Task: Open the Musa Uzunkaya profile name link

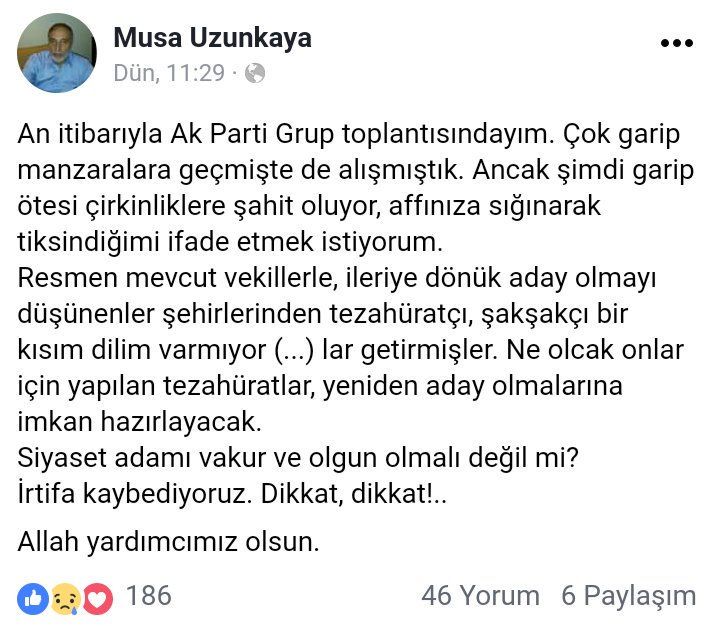Action: point(212,38)
